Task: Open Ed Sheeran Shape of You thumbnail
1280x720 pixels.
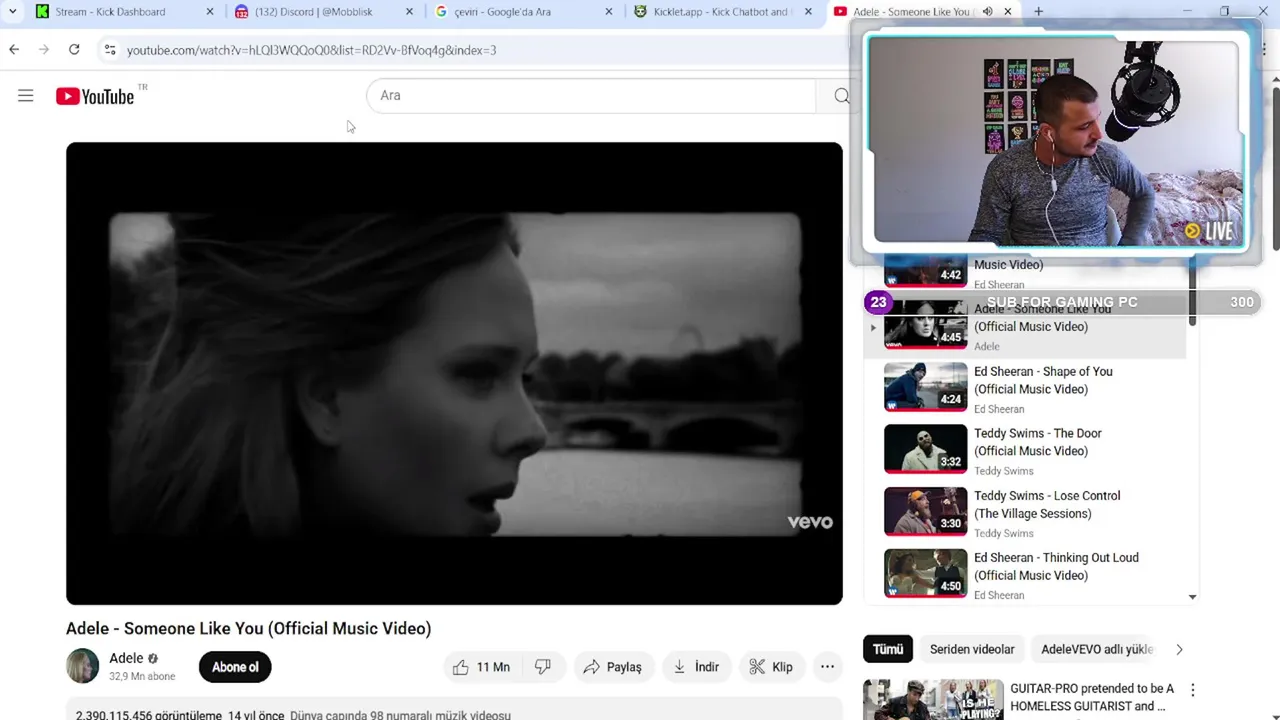Action: [x=925, y=387]
